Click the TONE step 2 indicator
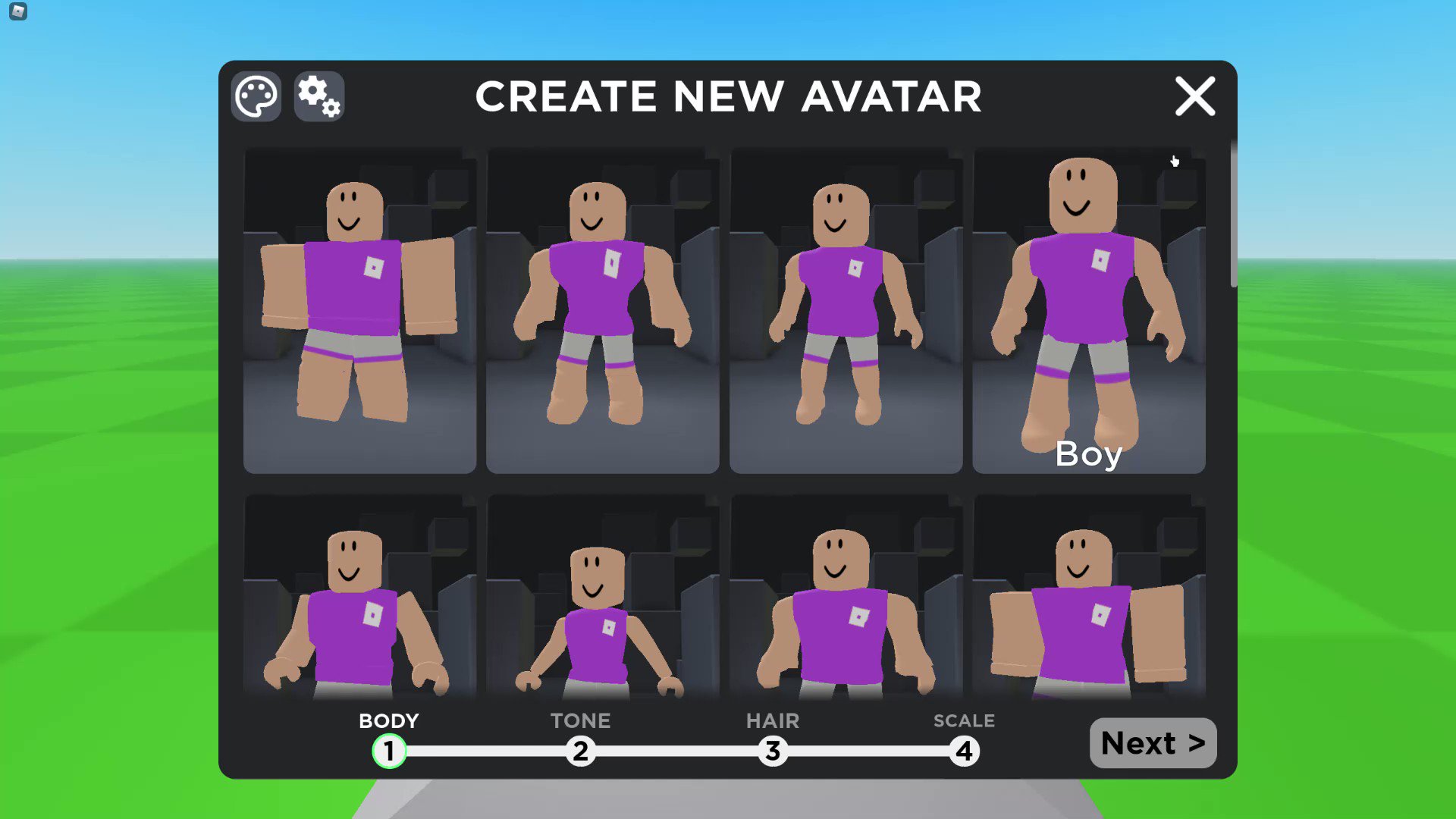The width and height of the screenshot is (1456, 819). [580, 751]
